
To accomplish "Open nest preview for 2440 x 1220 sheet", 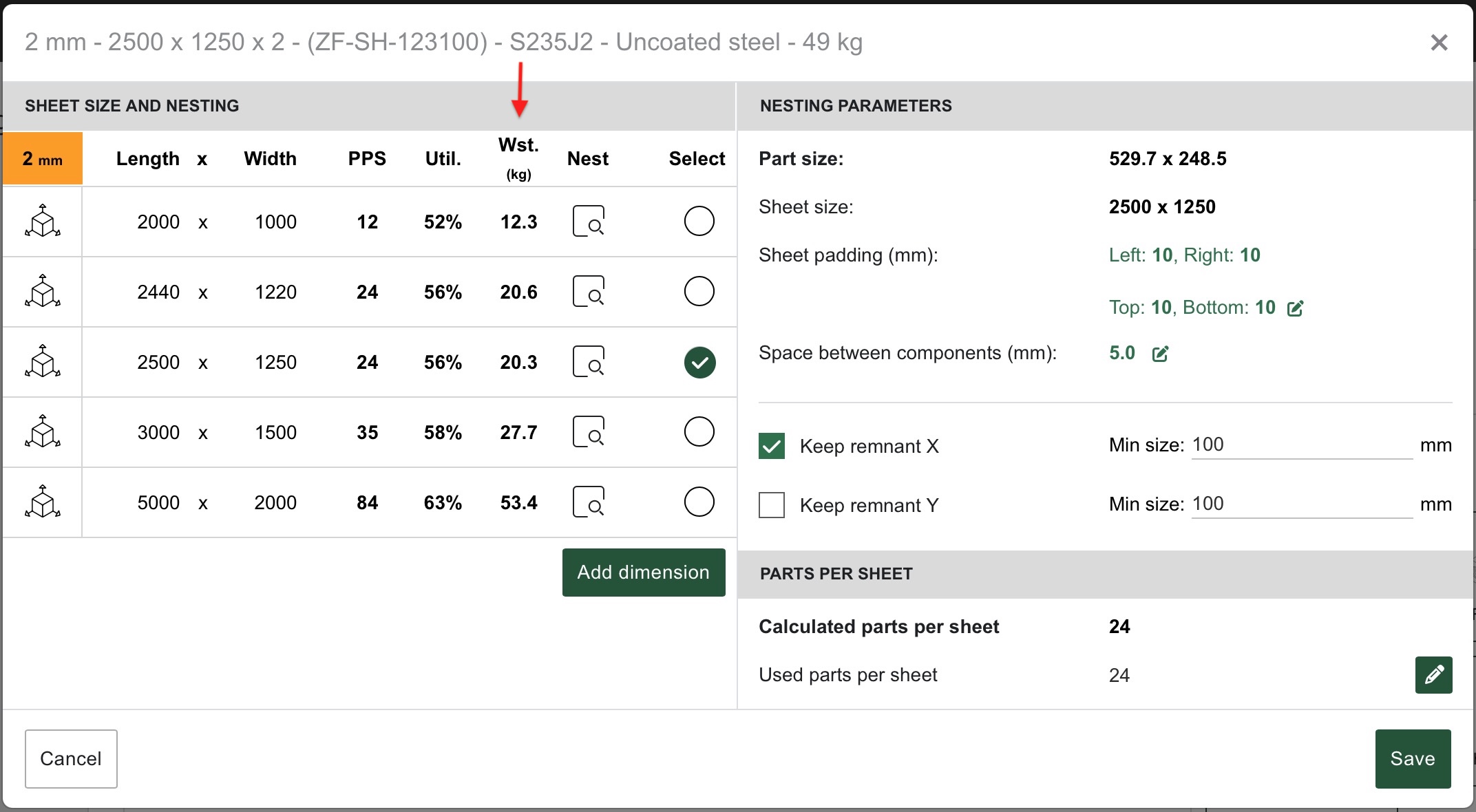I will [x=589, y=292].
